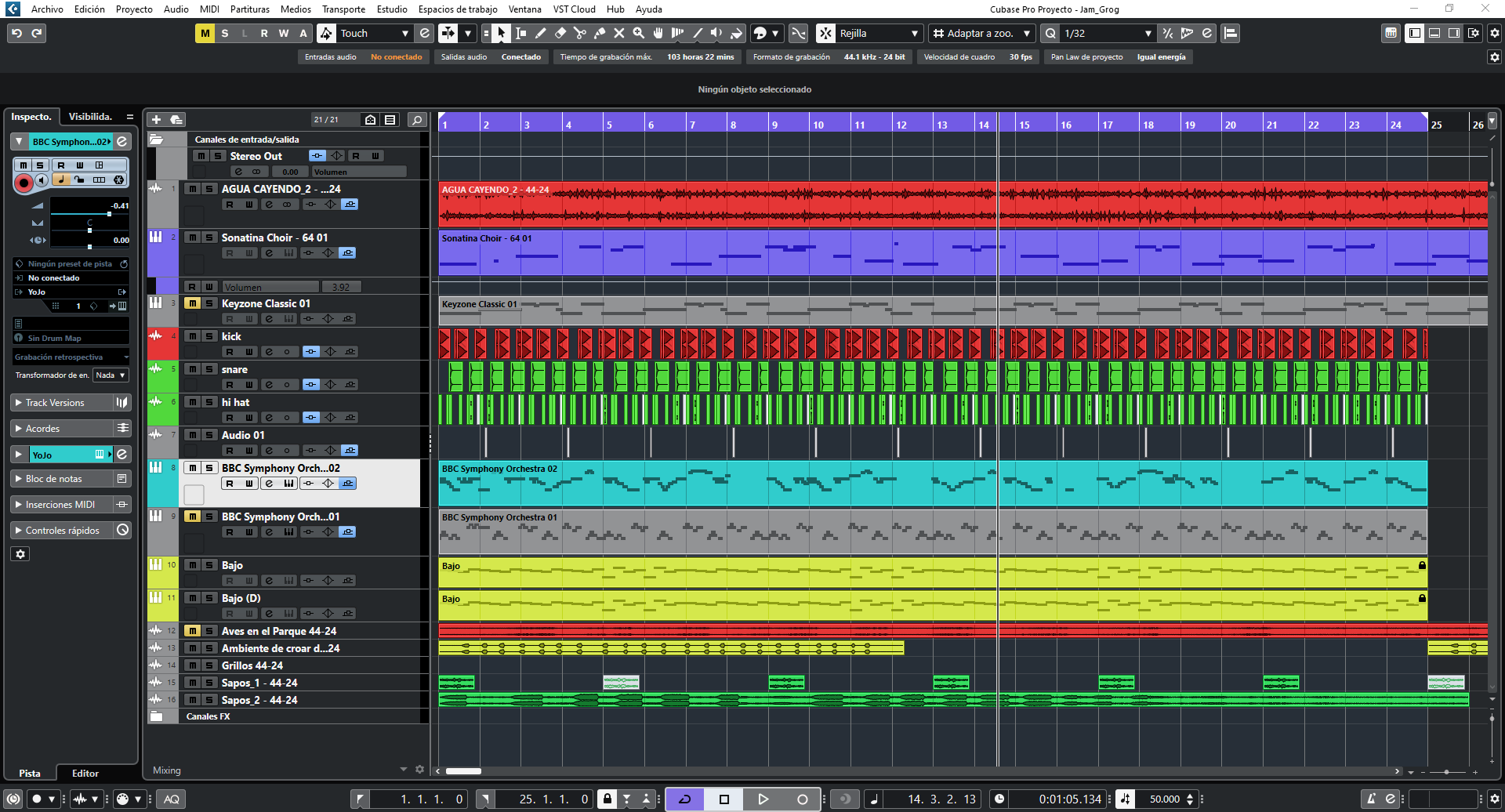Switch to the Editor tab at bottom
Image resolution: width=1505 pixels, height=812 pixels.
tap(85, 774)
